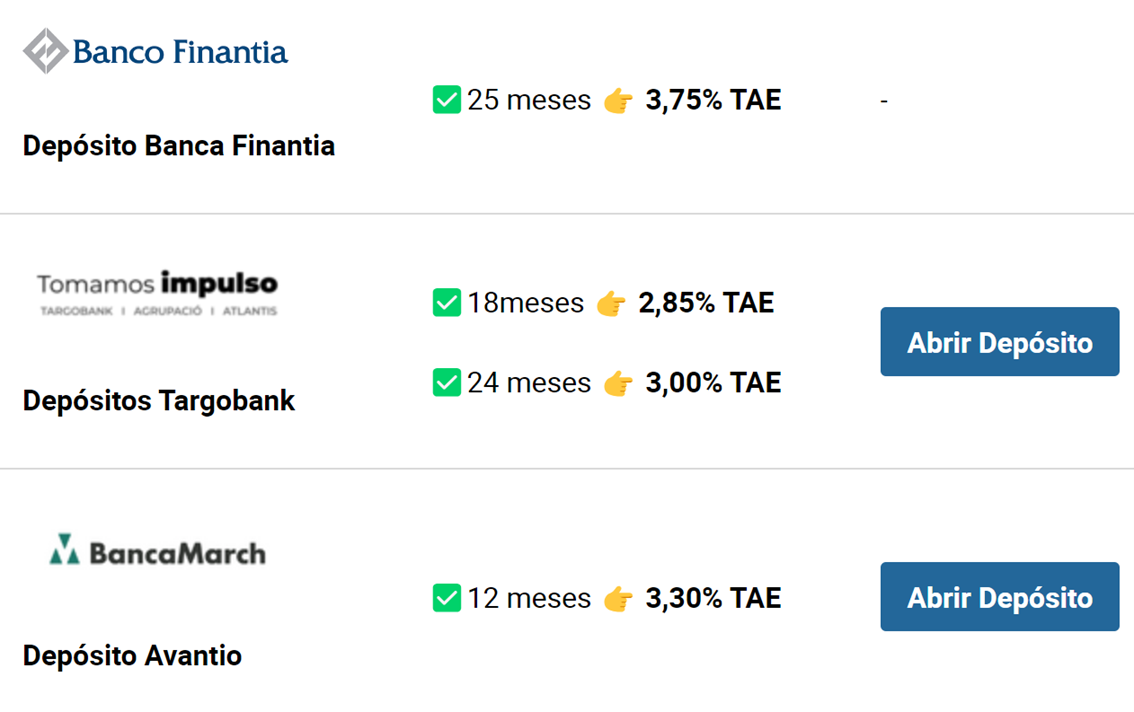Select the Depósitos Targobank title
The height and width of the screenshot is (712, 1134).
(159, 401)
